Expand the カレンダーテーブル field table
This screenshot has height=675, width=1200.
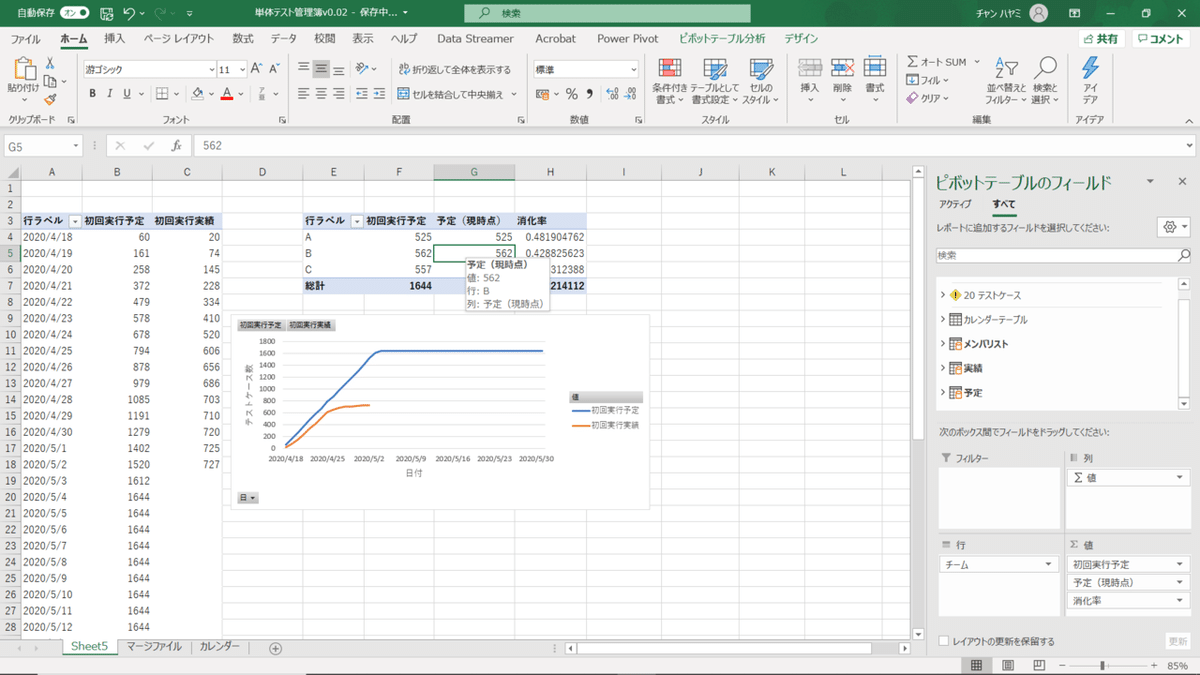pyautogui.click(x=942, y=319)
